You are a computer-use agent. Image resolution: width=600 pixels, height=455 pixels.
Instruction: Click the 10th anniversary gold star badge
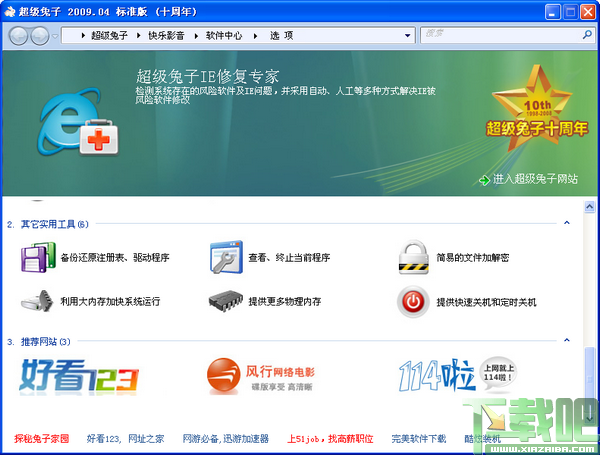click(x=536, y=108)
